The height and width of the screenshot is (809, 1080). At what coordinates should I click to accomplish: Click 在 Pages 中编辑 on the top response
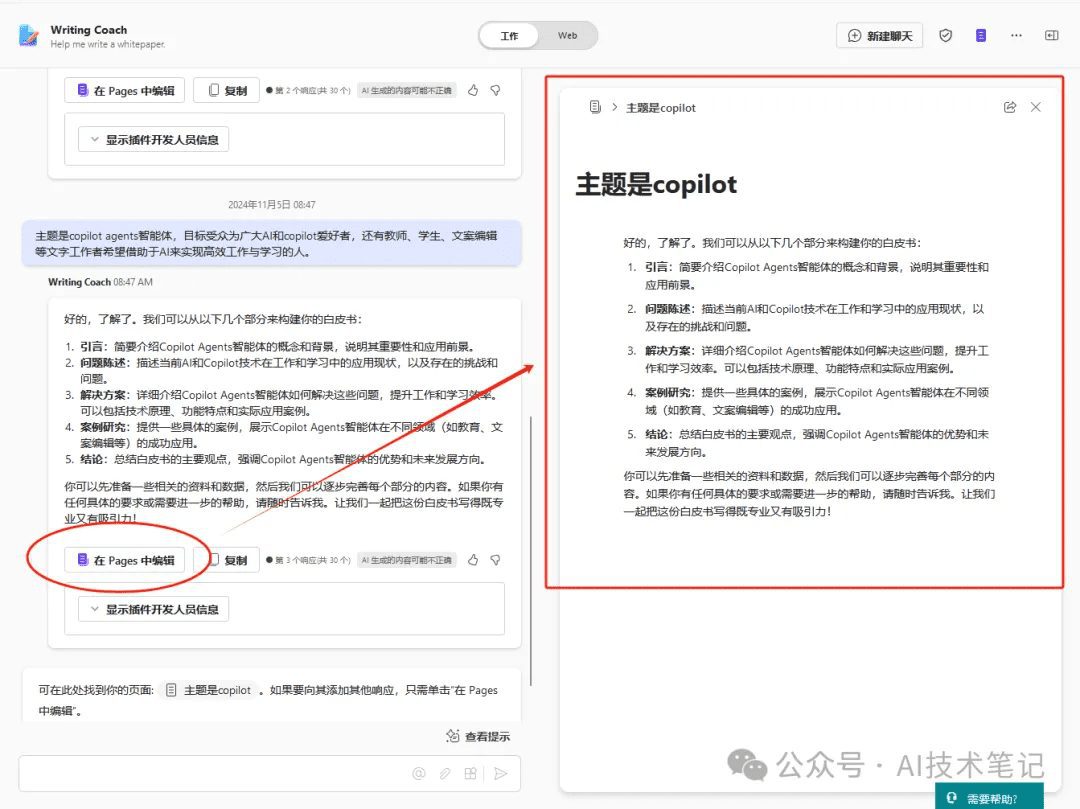pos(125,90)
